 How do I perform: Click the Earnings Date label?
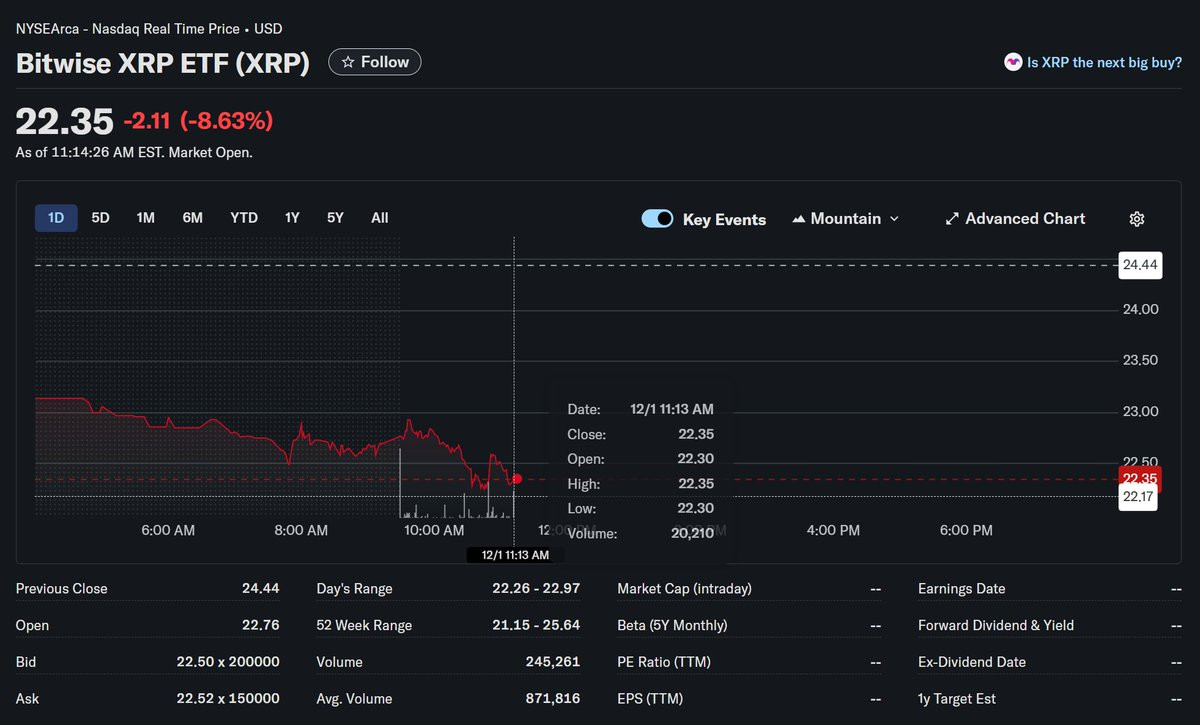[x=962, y=589]
